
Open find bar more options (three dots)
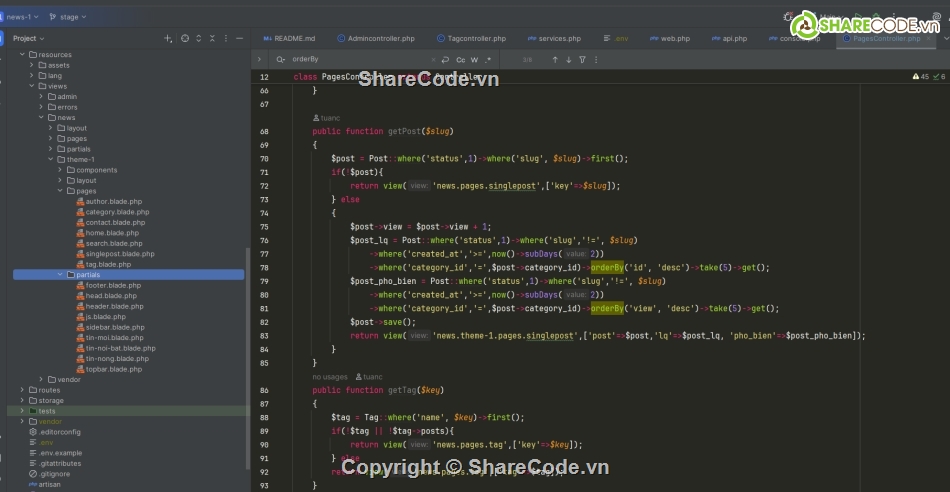(596, 59)
